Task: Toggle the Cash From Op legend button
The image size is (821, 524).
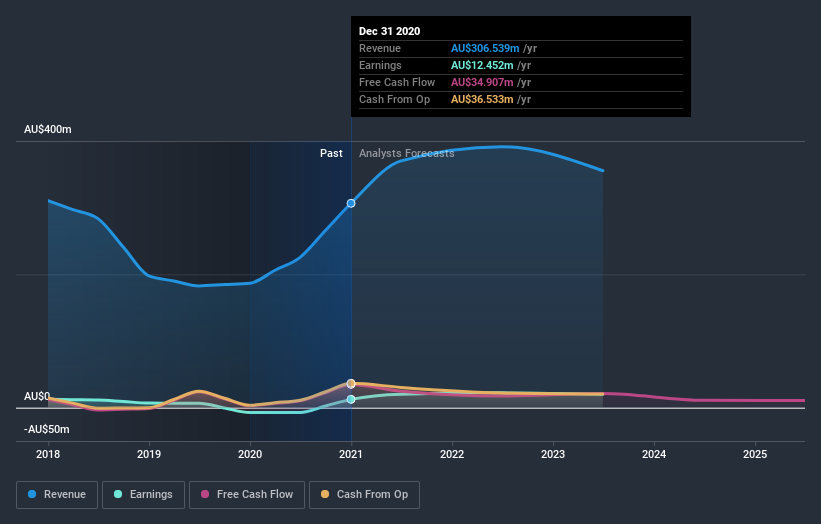Action: (x=364, y=495)
